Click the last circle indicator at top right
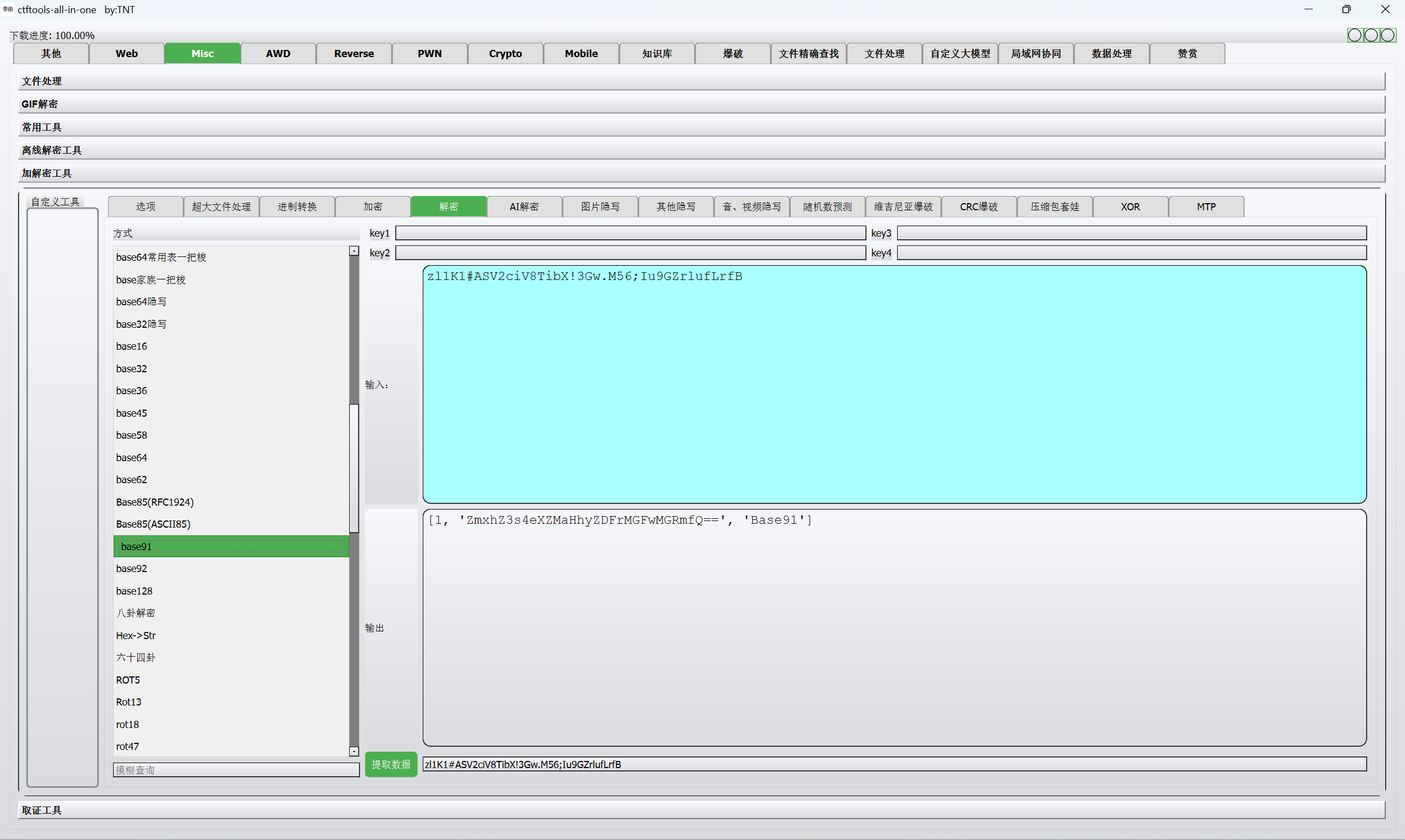 (1387, 35)
